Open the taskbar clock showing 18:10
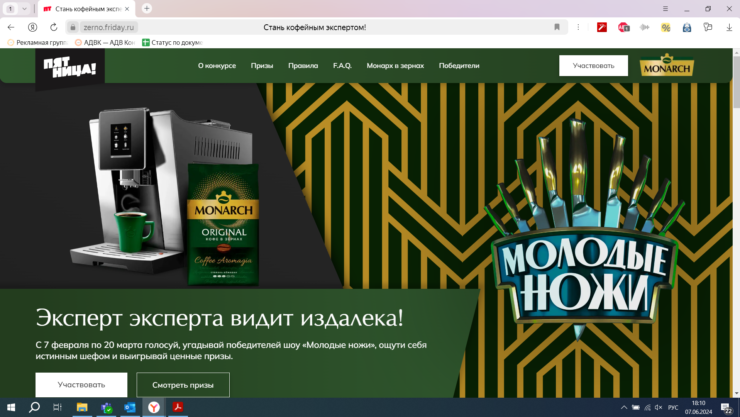 (x=698, y=408)
